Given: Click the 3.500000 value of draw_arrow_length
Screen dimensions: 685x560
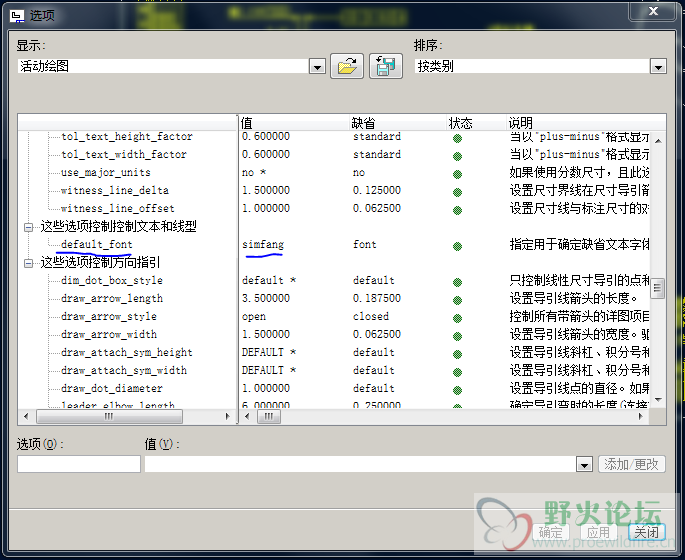Looking at the screenshot, I should click(x=266, y=298).
